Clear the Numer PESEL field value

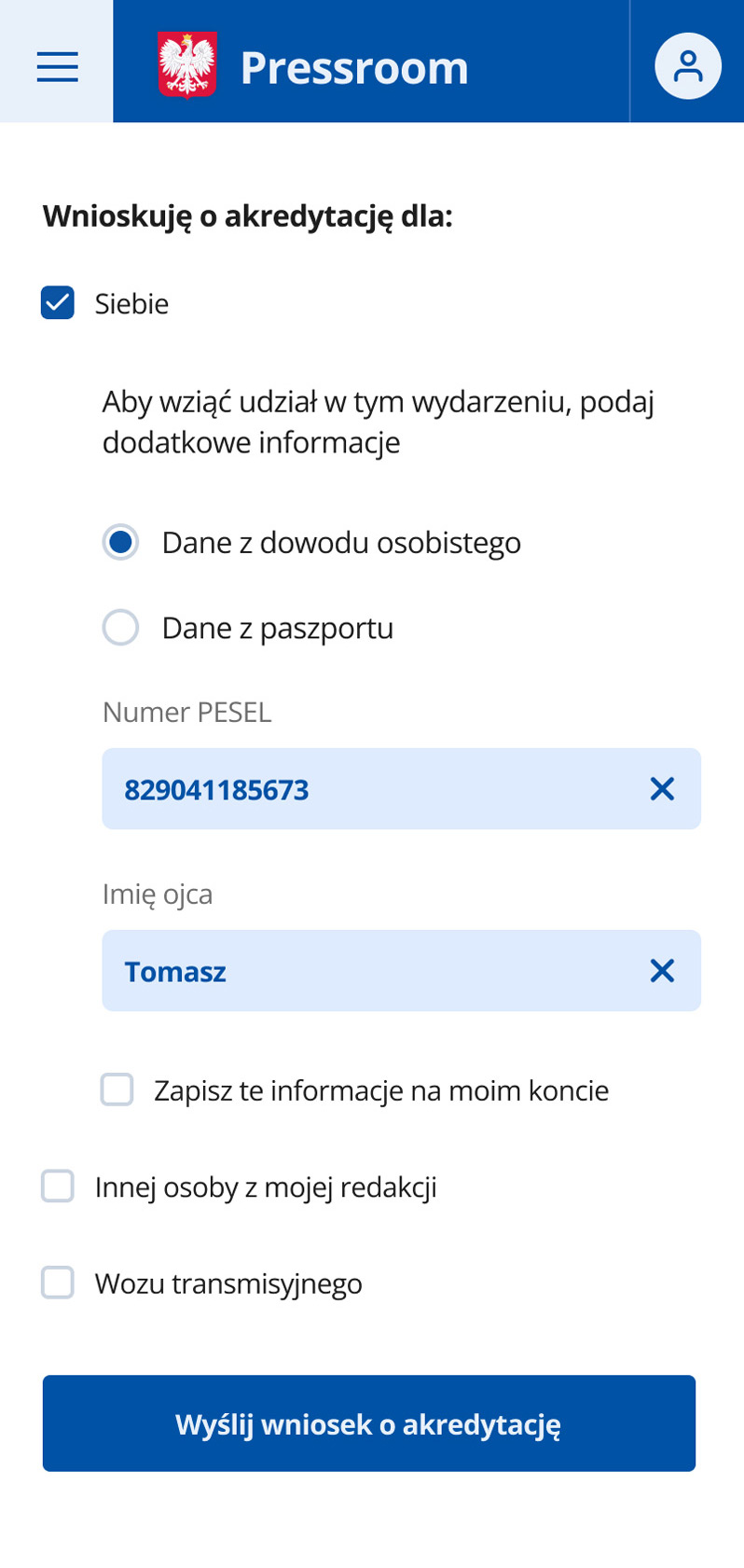[663, 788]
